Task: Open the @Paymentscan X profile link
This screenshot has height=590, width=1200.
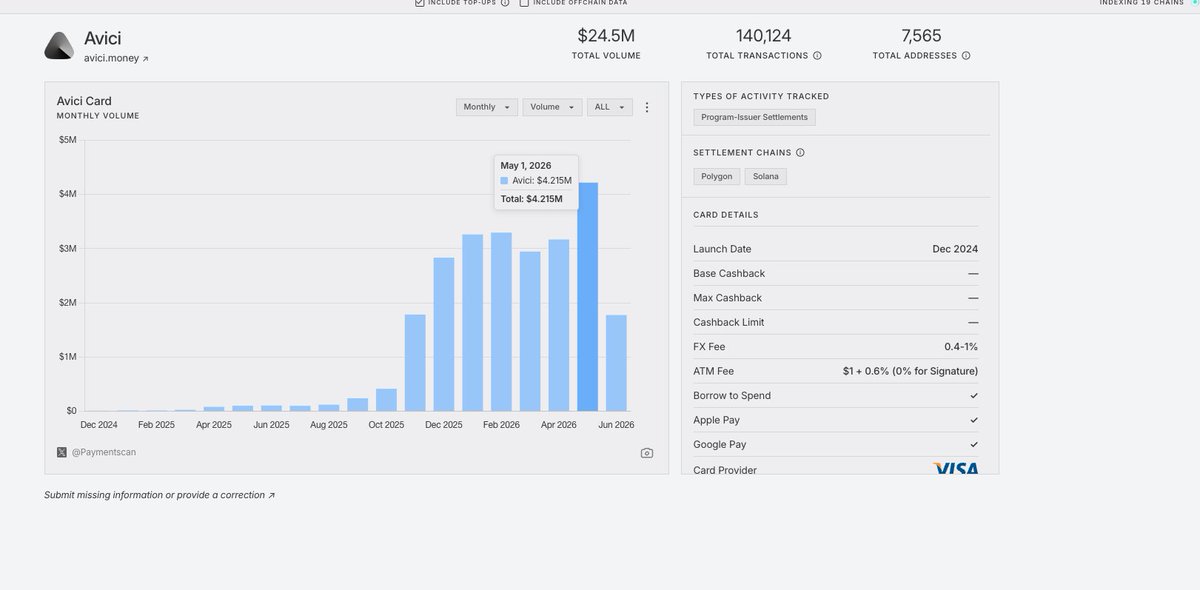Action: click(x=103, y=452)
